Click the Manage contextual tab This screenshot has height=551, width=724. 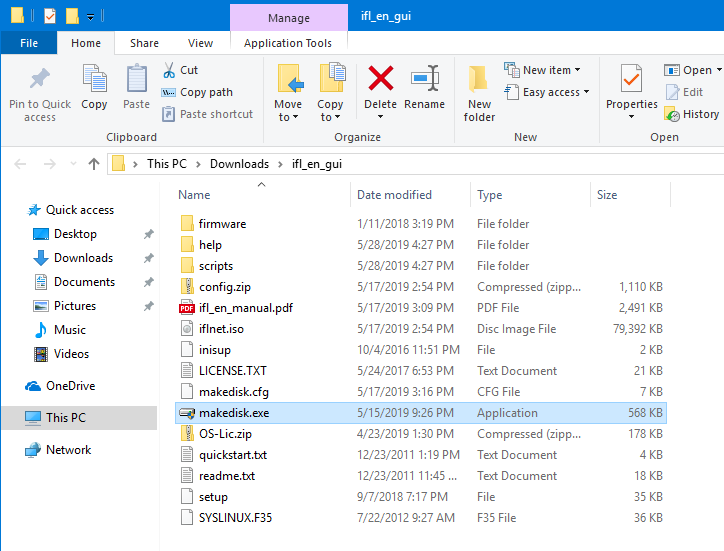tap(289, 18)
